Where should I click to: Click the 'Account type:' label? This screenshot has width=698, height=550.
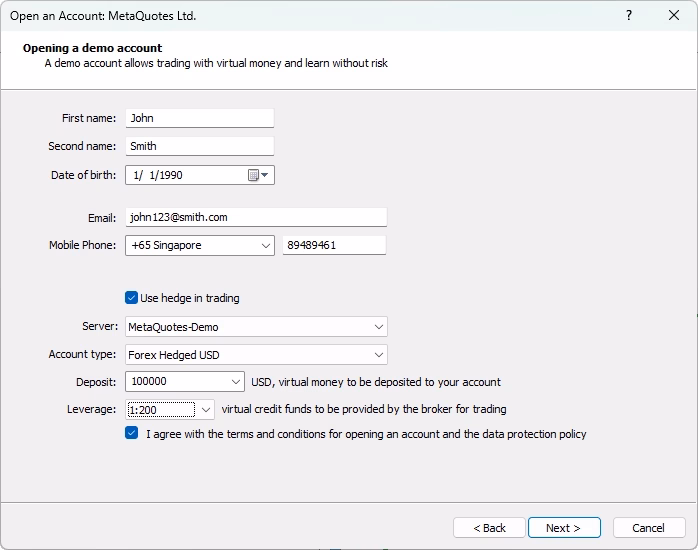click(x=82, y=354)
